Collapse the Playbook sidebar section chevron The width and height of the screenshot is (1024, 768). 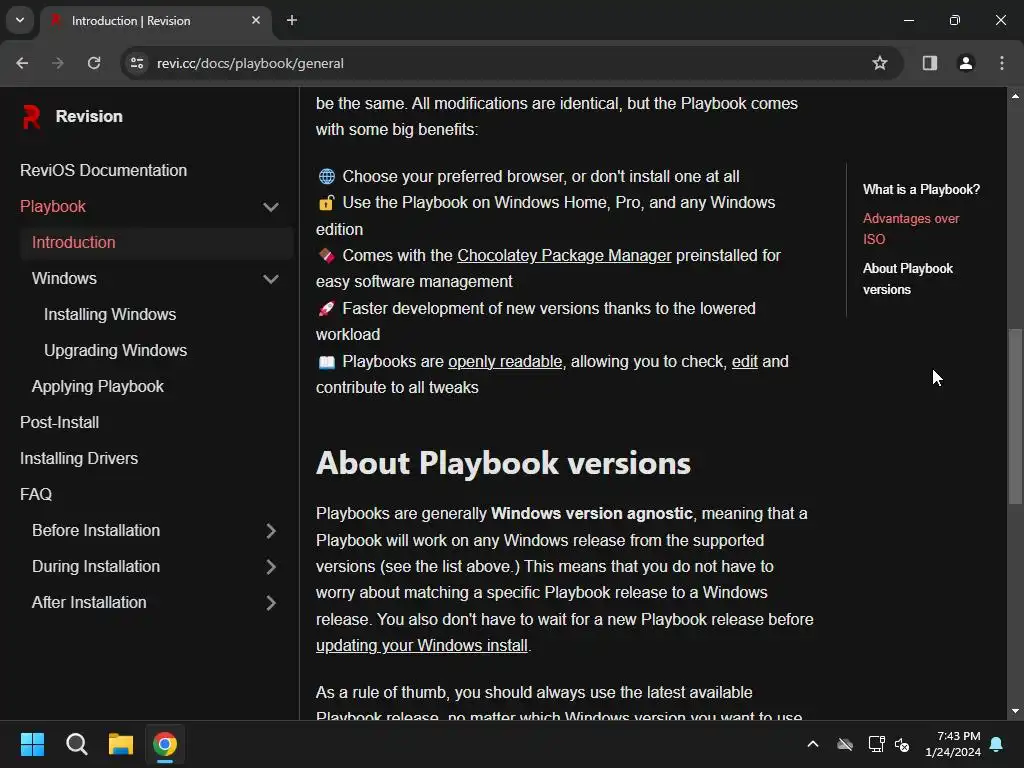click(271, 207)
